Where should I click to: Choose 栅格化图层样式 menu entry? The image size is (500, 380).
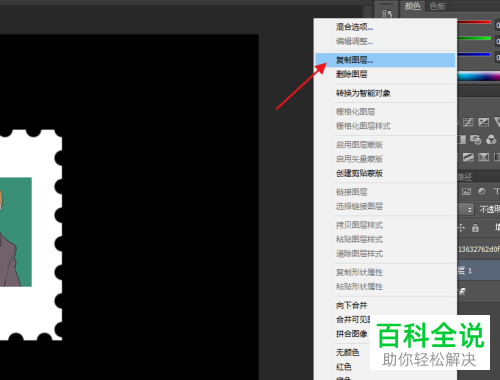tap(385, 126)
